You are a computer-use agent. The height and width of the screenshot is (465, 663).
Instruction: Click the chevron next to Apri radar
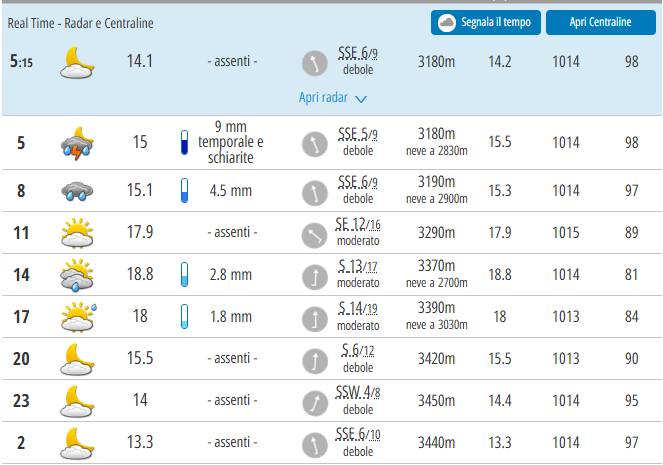[361, 99]
